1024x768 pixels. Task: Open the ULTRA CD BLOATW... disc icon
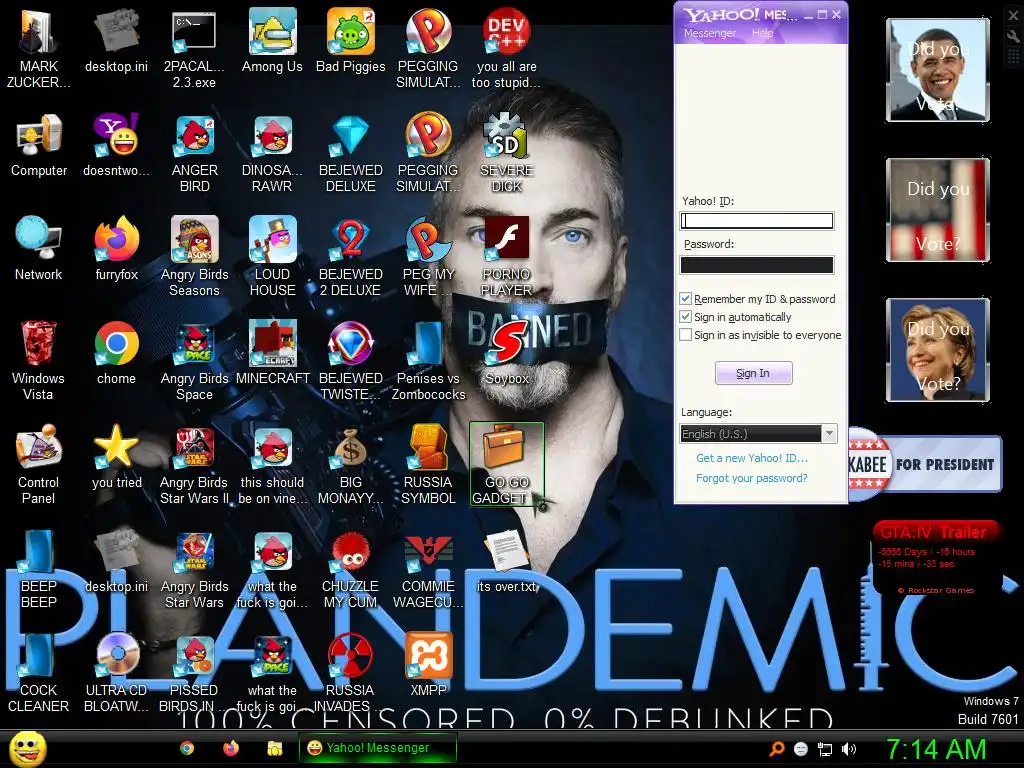pos(117,673)
